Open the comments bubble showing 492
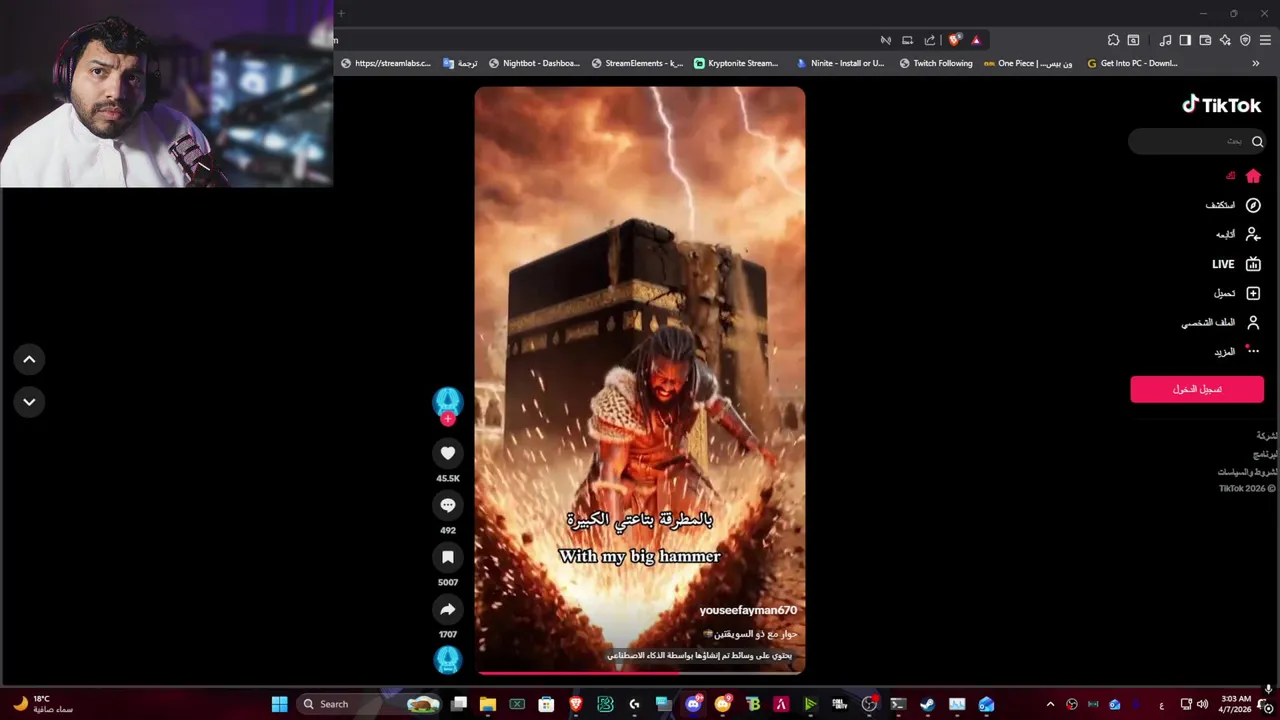The height and width of the screenshot is (720, 1280). 448,505
